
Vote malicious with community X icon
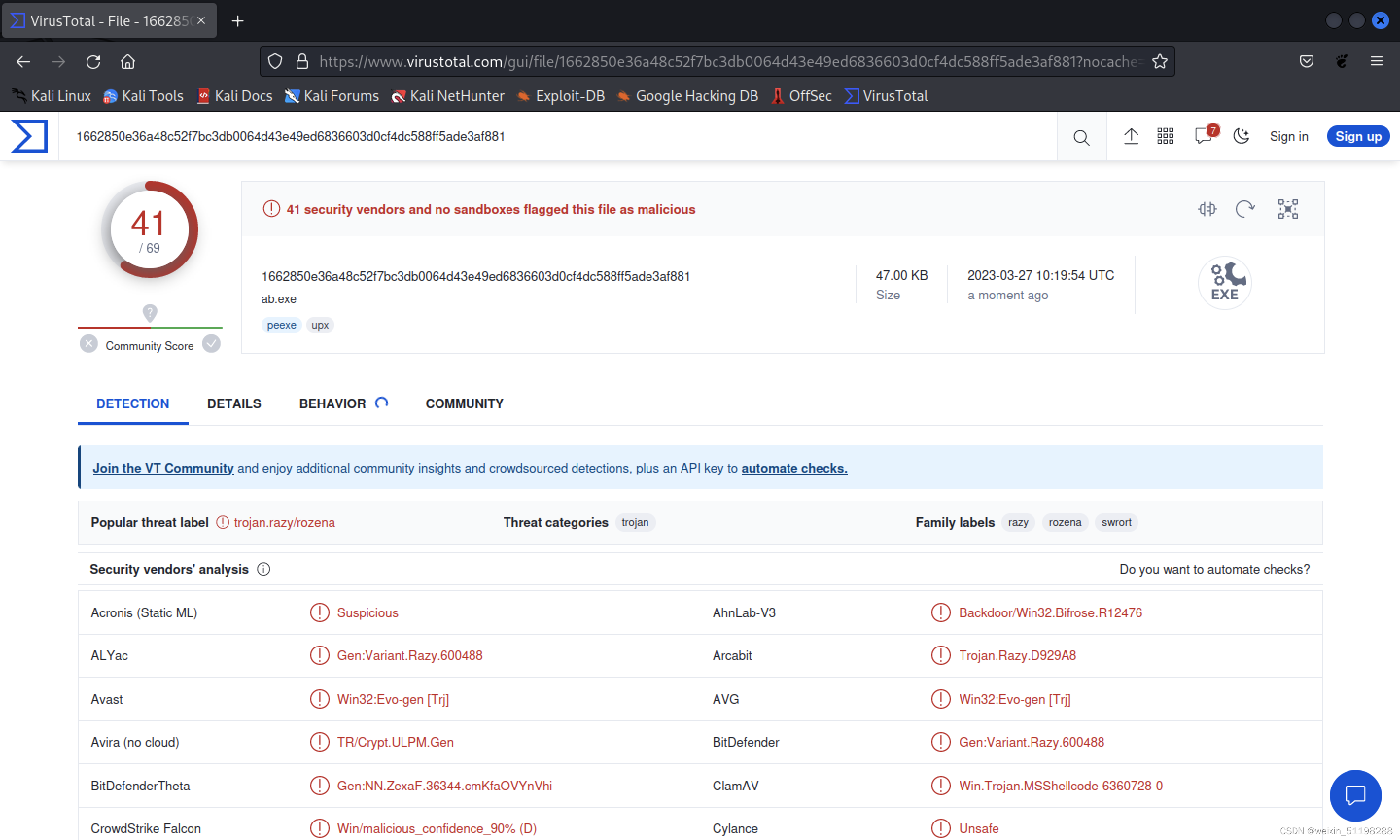tap(89, 344)
